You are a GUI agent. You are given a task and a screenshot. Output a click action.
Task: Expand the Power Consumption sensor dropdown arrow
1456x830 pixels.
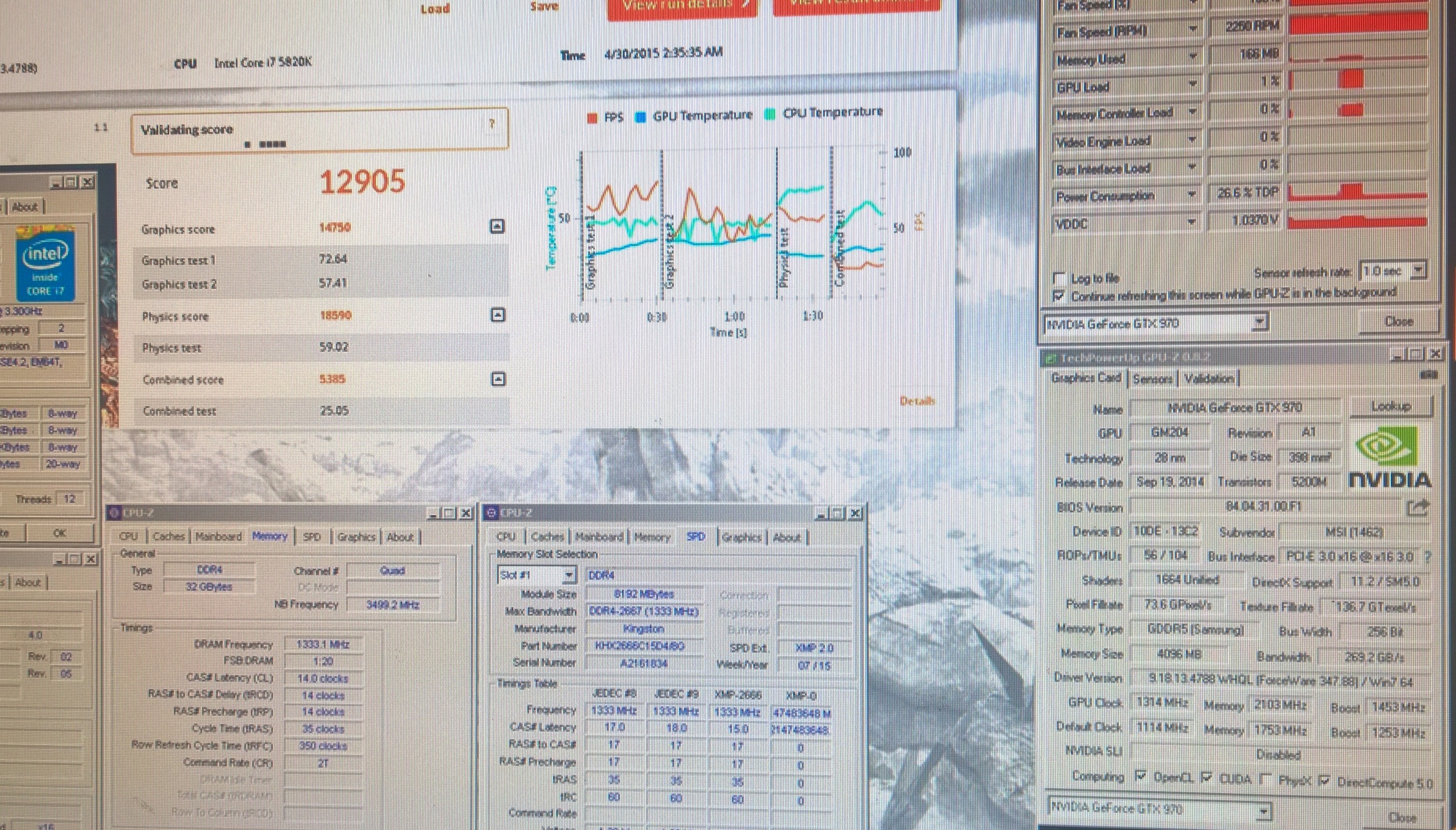click(1191, 195)
